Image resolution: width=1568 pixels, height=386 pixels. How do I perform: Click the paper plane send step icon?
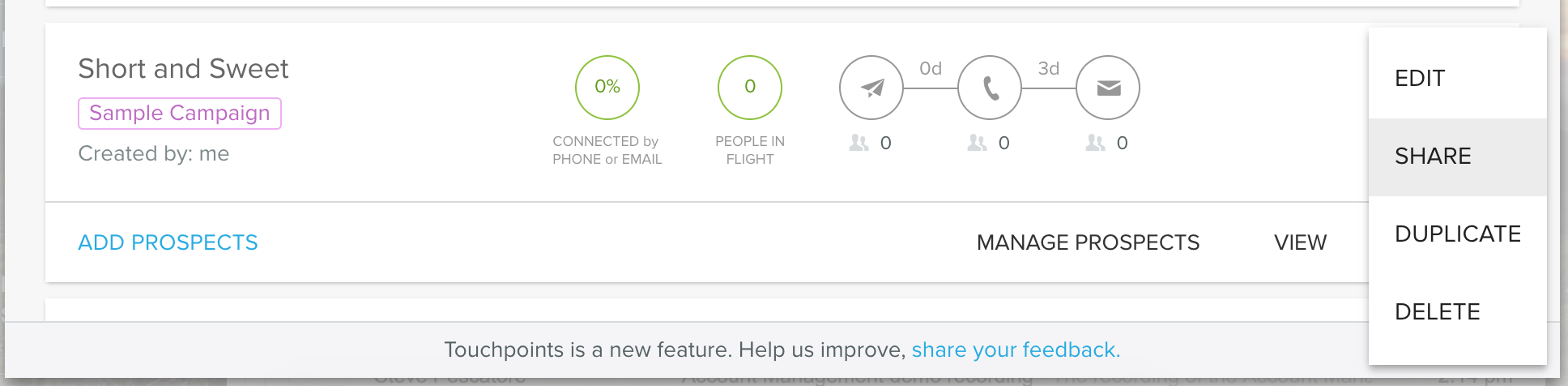click(x=871, y=88)
